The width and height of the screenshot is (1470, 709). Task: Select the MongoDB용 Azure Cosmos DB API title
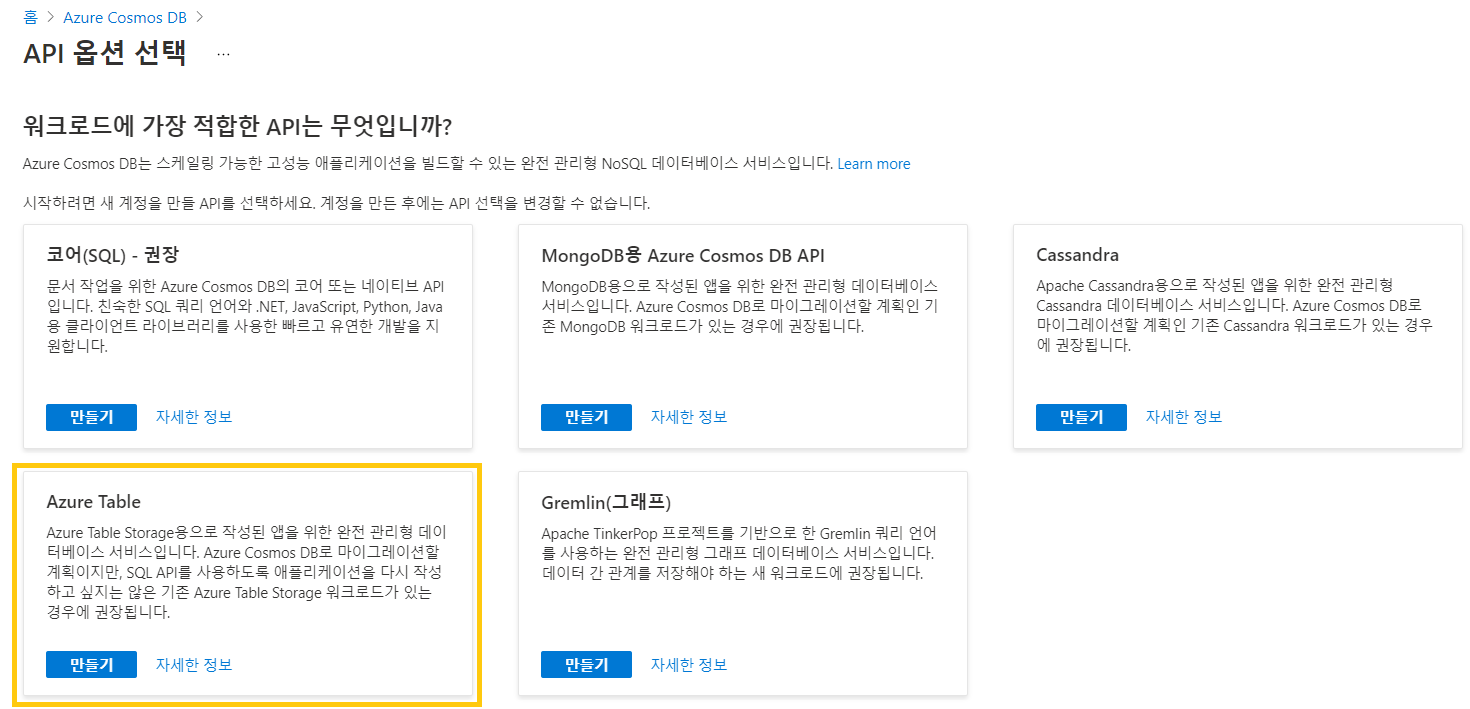pos(683,254)
